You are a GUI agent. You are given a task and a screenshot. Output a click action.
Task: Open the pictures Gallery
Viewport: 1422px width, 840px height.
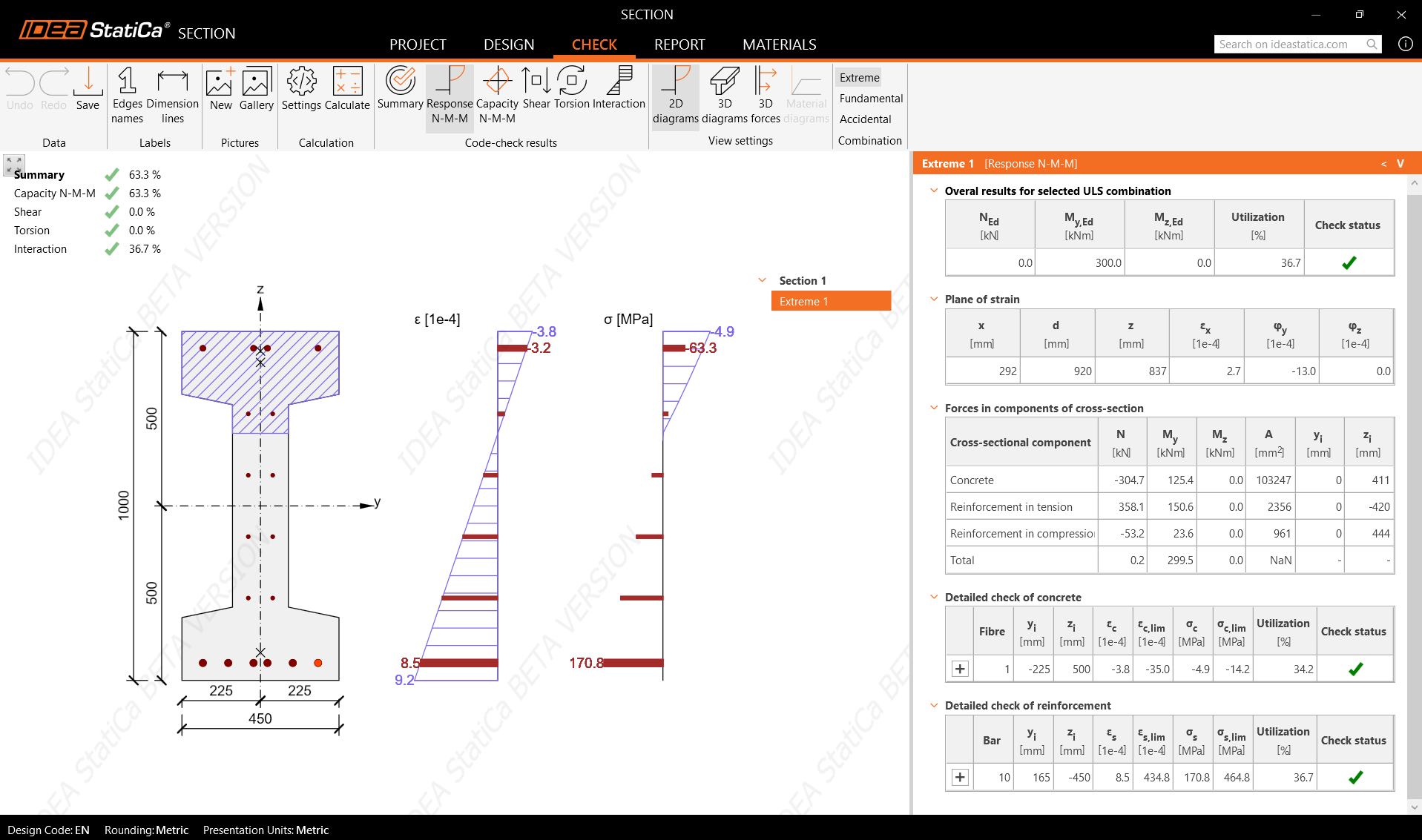point(257,89)
